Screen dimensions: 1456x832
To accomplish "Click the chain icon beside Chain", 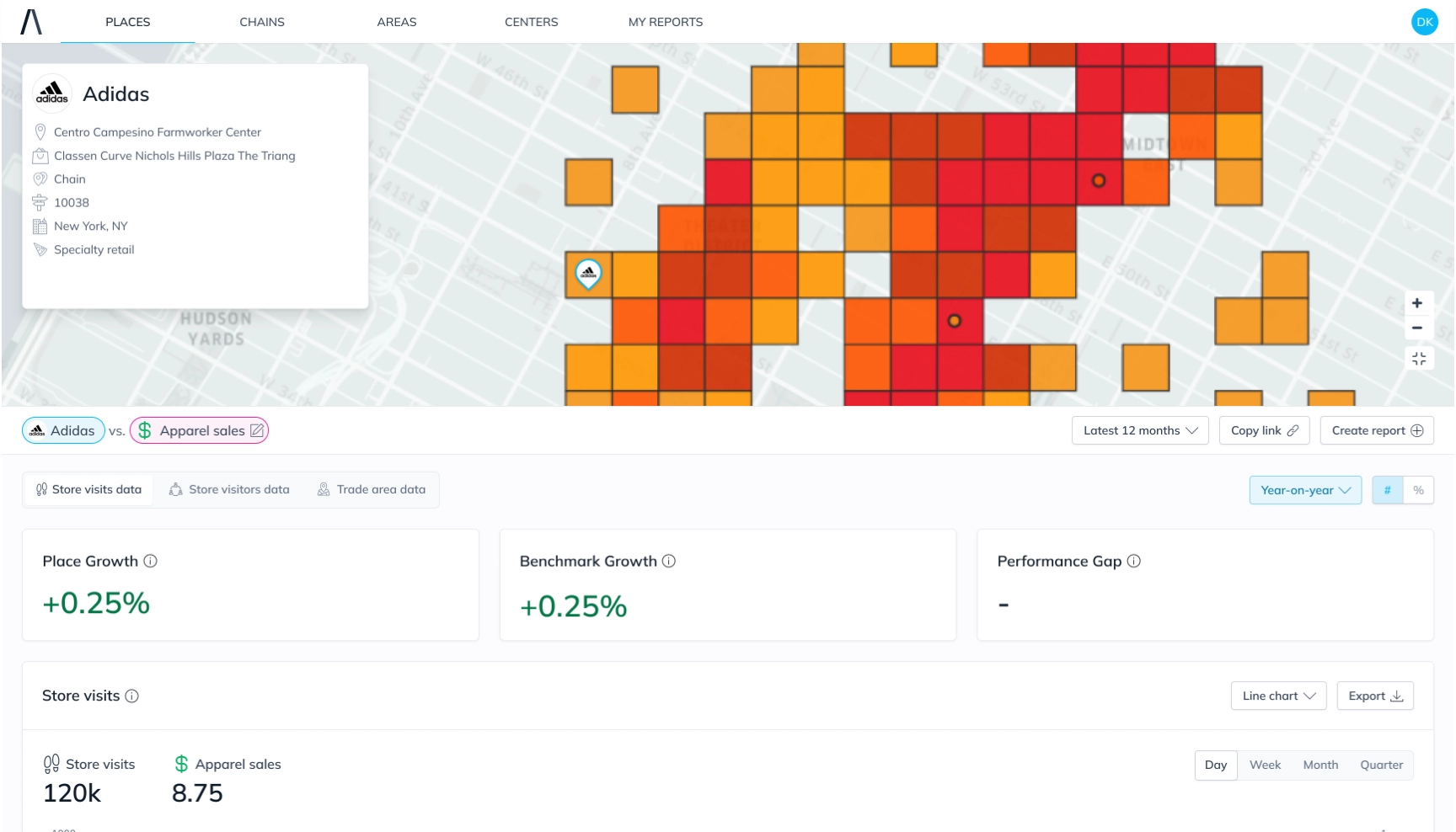I will tap(40, 179).
